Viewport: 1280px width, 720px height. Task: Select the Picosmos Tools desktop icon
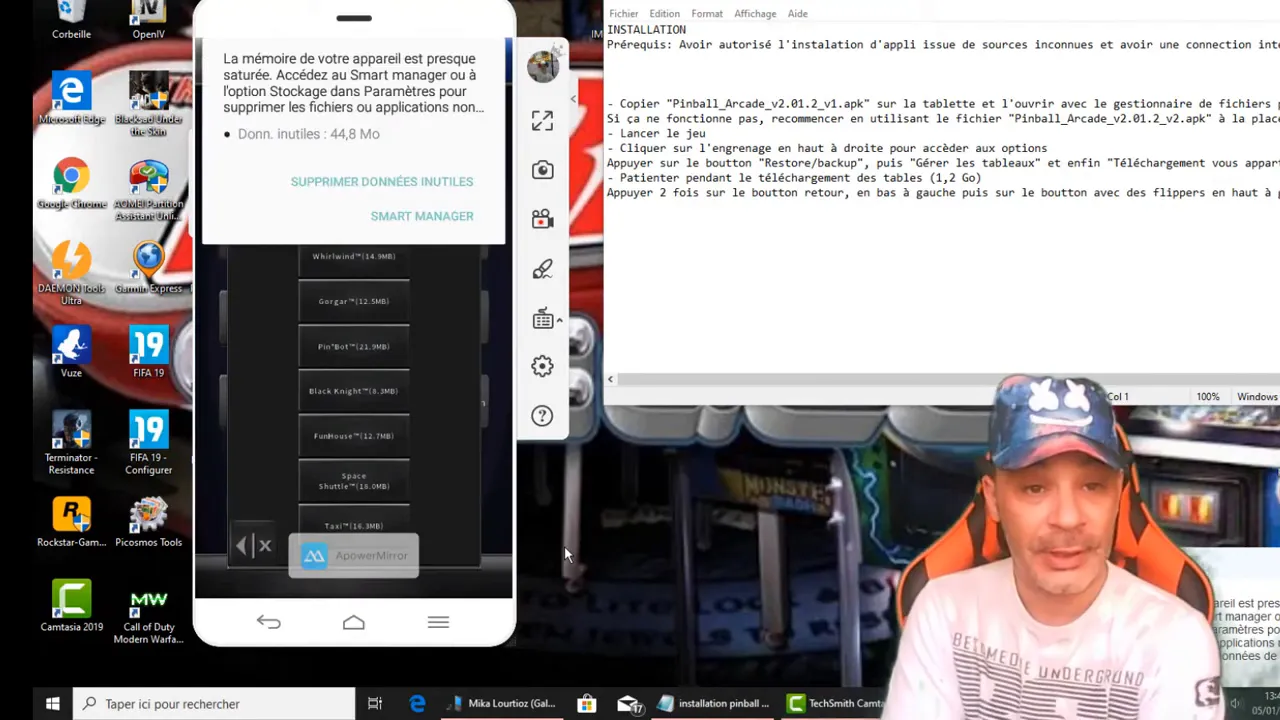pos(148,523)
